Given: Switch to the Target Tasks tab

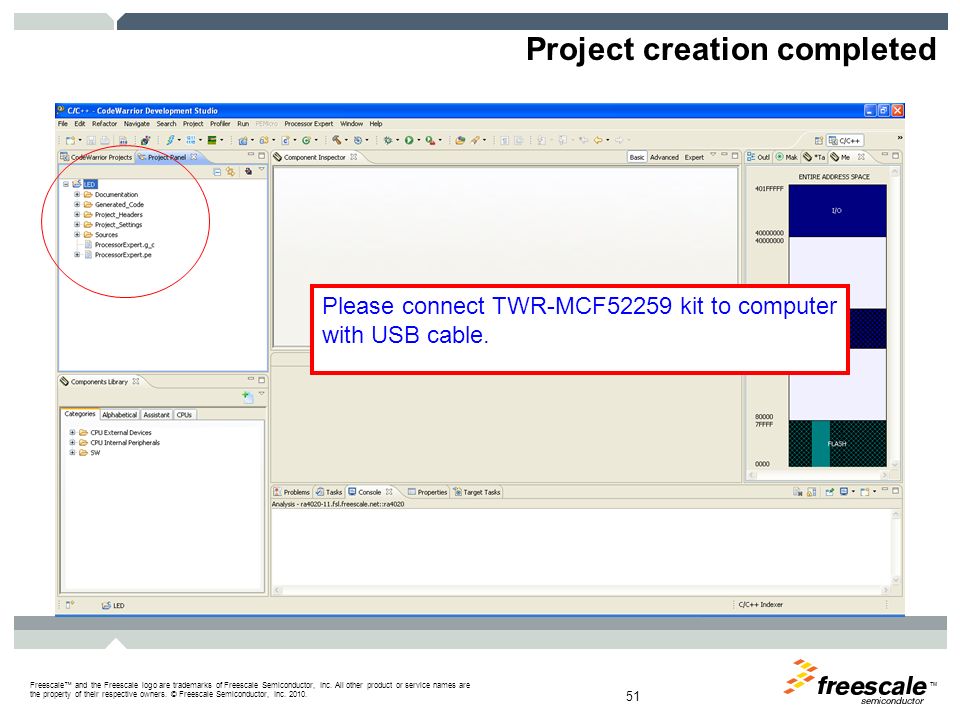Looking at the screenshot, I should pyautogui.click(x=477, y=492).
